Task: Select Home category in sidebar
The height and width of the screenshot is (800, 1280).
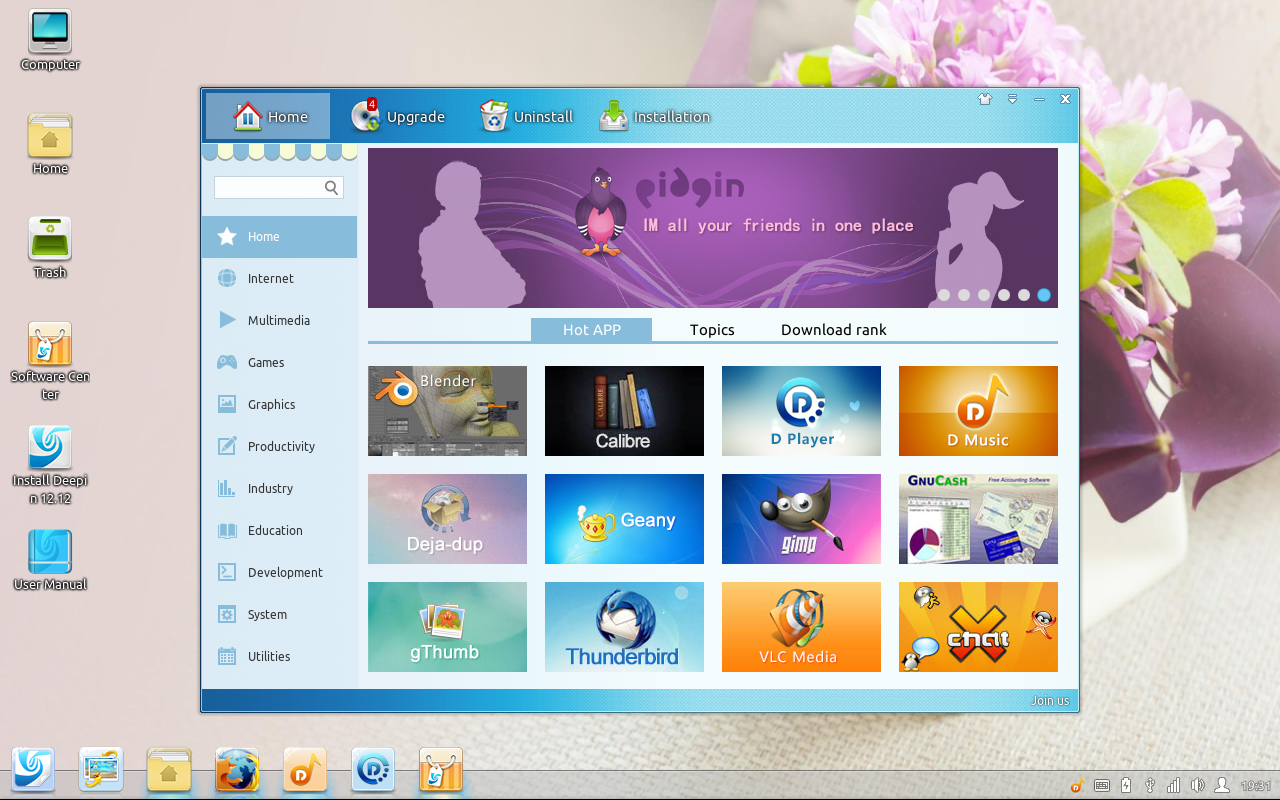Action: point(279,237)
